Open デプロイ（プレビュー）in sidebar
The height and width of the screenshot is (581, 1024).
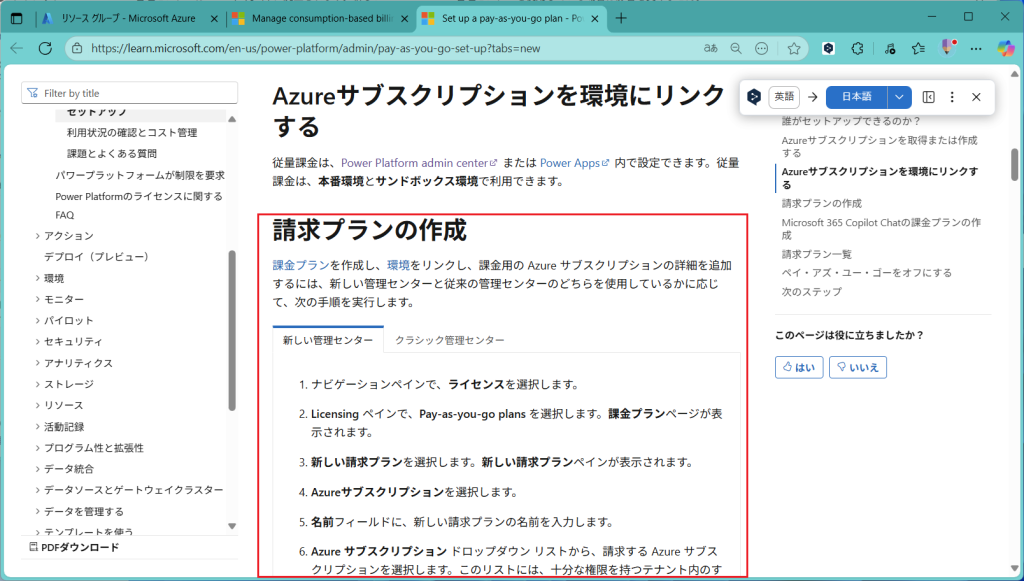point(97,257)
